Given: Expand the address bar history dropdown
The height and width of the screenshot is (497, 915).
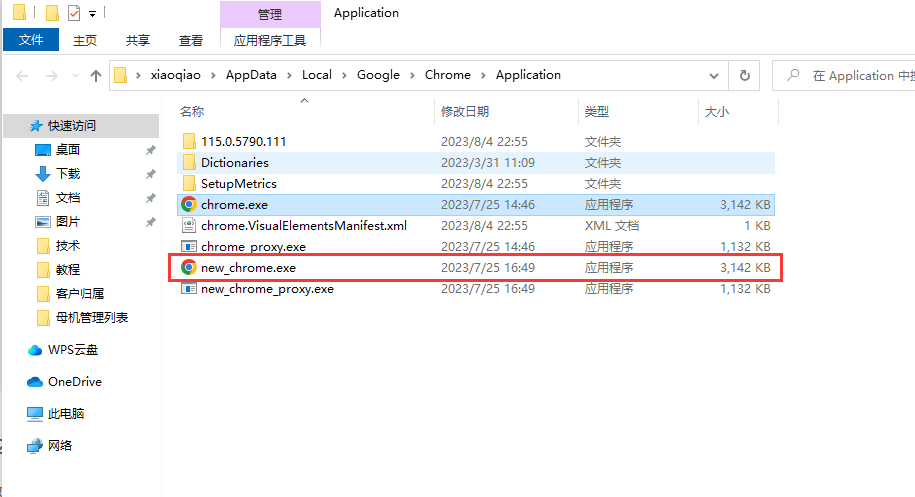Looking at the screenshot, I should [x=715, y=75].
